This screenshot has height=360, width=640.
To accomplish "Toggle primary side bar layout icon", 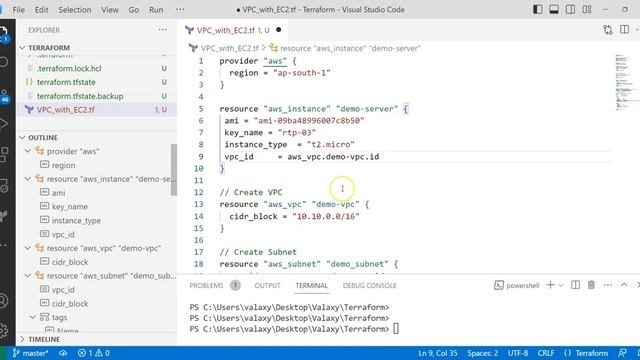I will click(x=538, y=9).
